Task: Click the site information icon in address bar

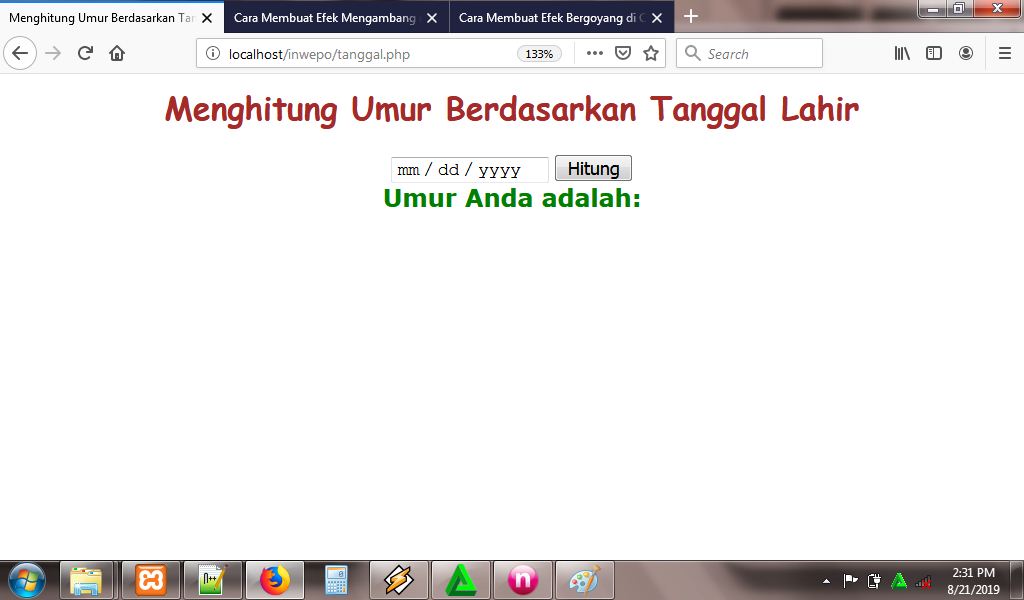Action: [213, 53]
